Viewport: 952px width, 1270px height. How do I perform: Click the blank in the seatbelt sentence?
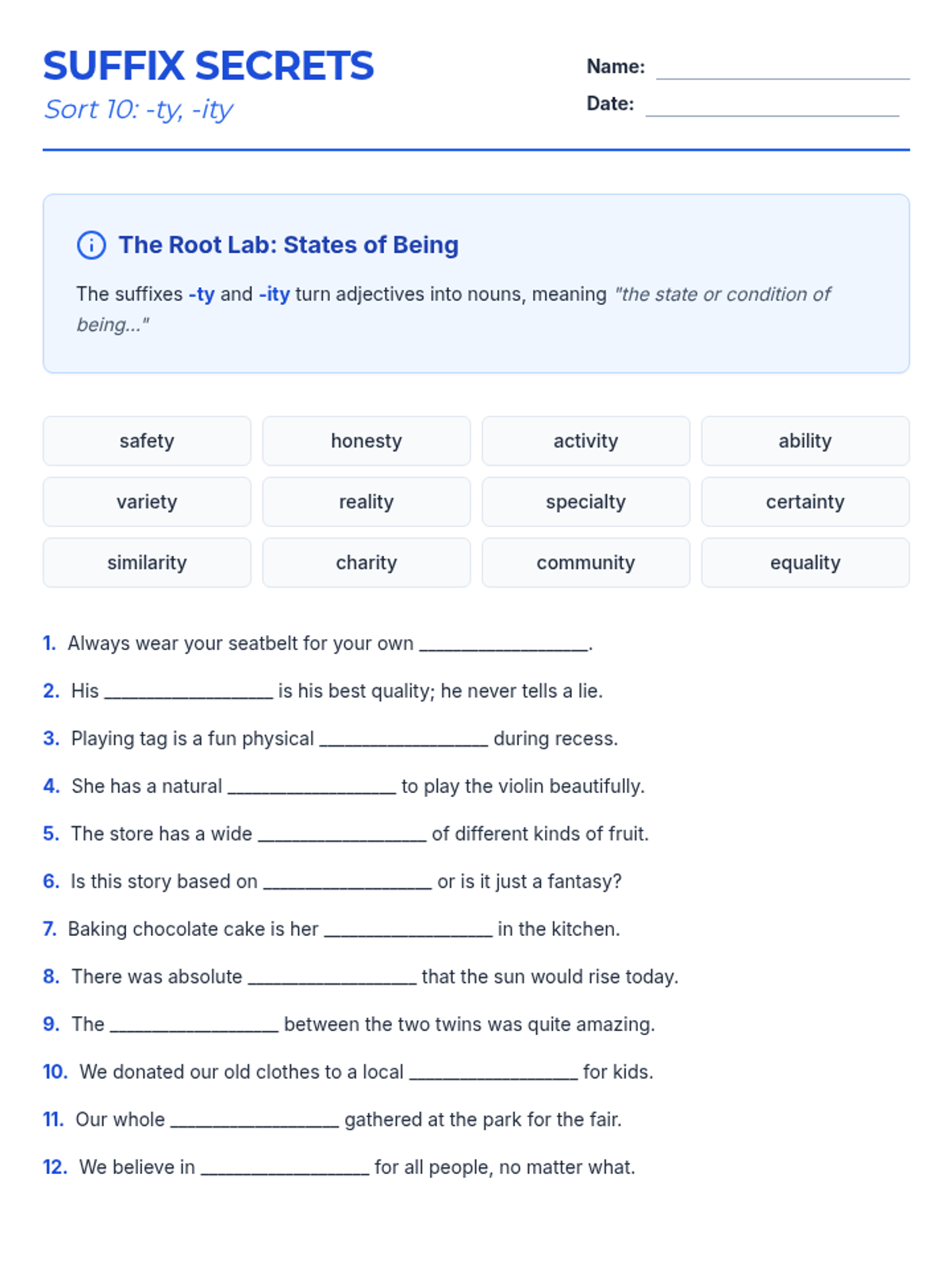tap(504, 645)
